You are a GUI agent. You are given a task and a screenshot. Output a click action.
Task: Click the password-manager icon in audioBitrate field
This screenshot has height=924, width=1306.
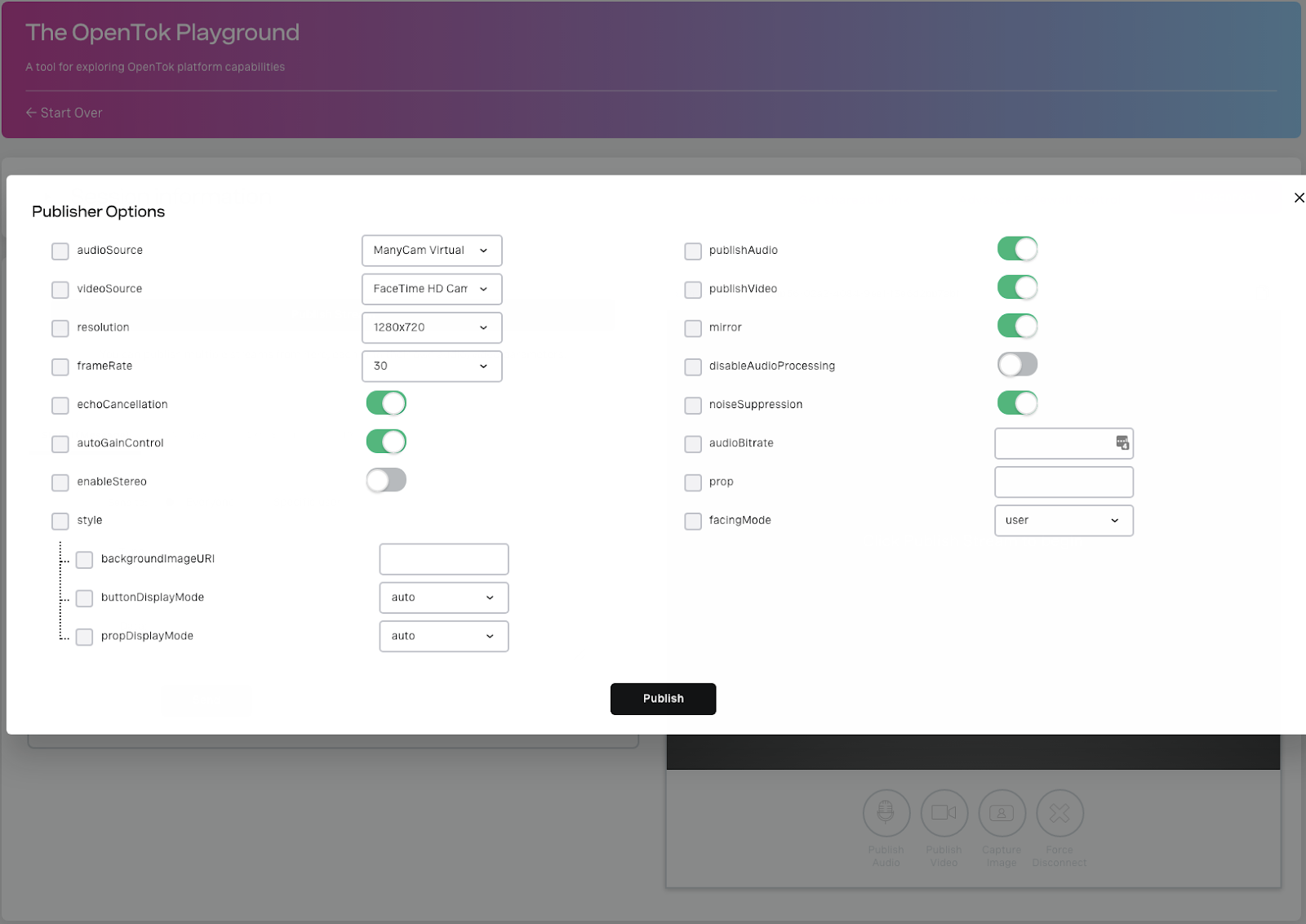tap(1122, 442)
